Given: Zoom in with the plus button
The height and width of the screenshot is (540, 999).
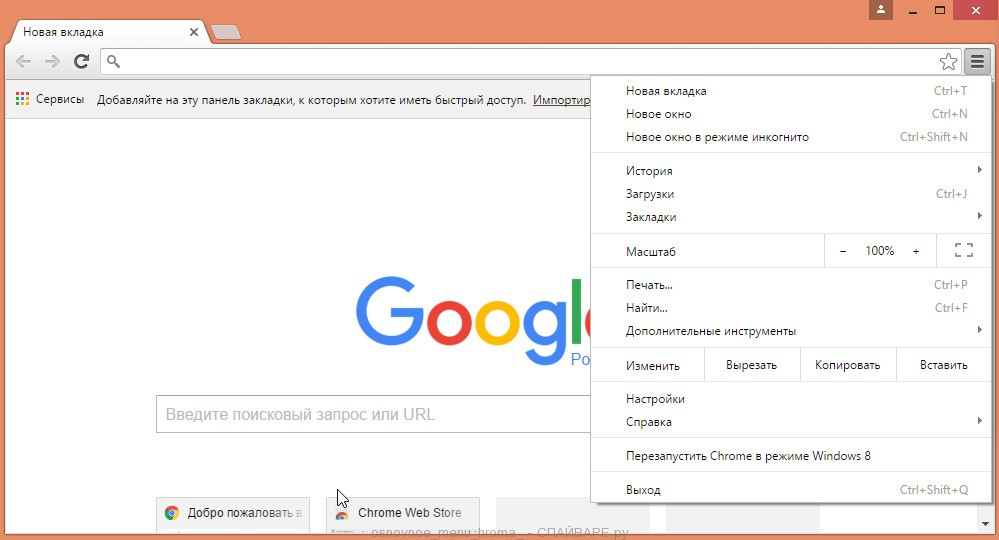Looking at the screenshot, I should pyautogui.click(x=916, y=251).
